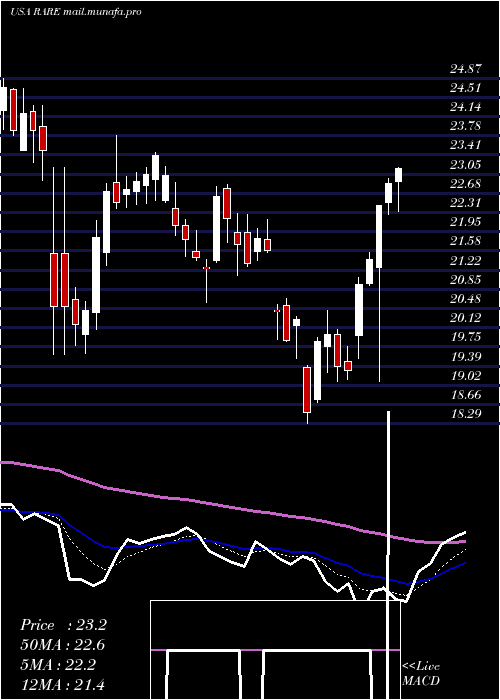Image resolution: width=500 pixels, height=700 pixels.
Task: Click the 24.14 price axis label
Action: coord(466,107)
